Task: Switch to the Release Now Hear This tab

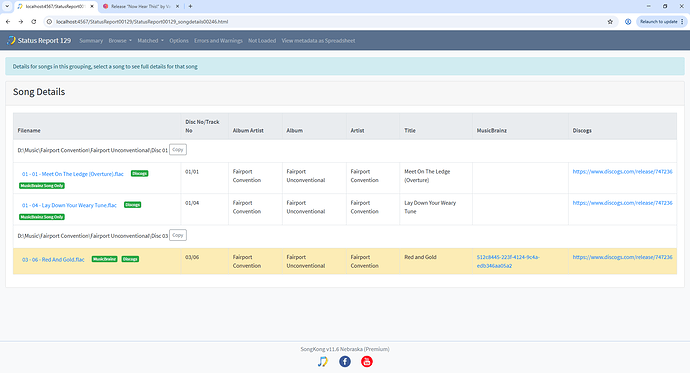Action: tap(141, 6)
